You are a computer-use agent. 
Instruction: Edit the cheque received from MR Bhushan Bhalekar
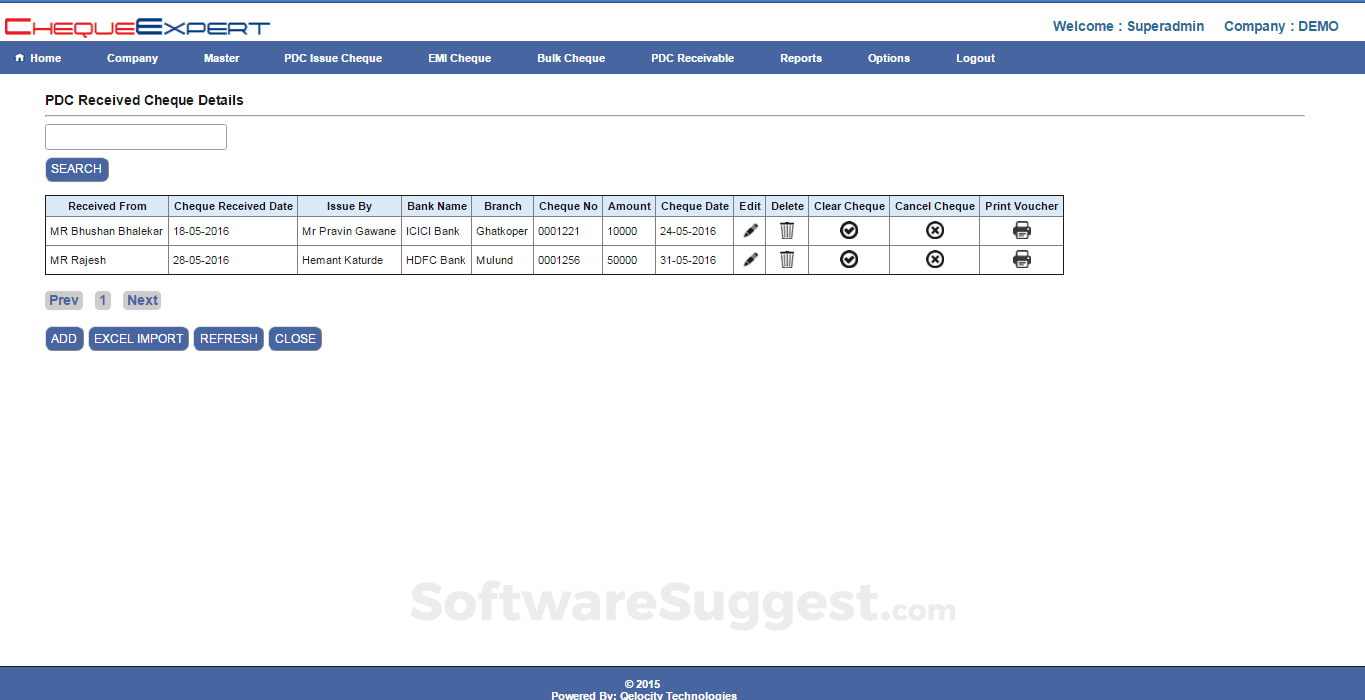(x=749, y=230)
